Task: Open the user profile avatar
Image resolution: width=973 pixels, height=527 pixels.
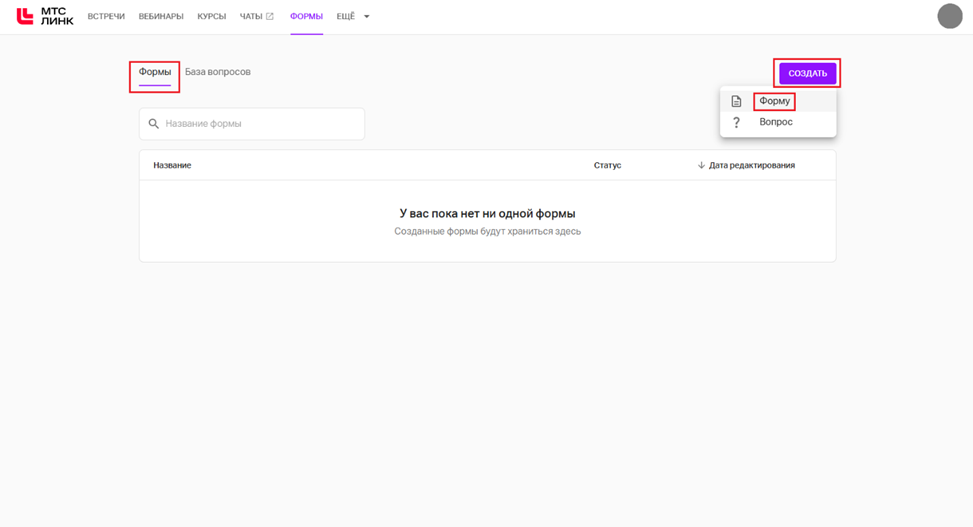Action: coord(949,16)
